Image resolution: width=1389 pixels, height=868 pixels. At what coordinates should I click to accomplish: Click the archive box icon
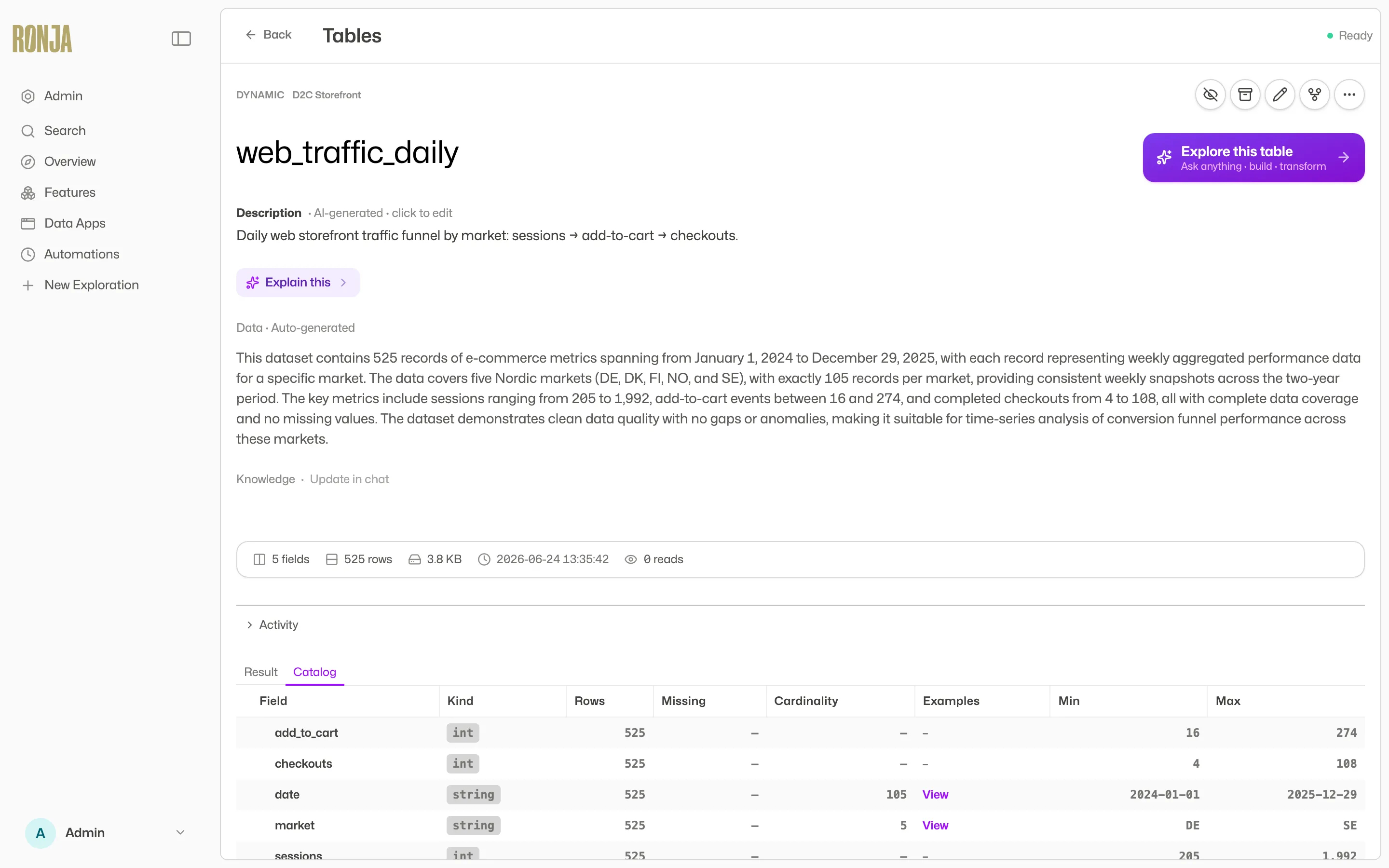(x=1245, y=95)
